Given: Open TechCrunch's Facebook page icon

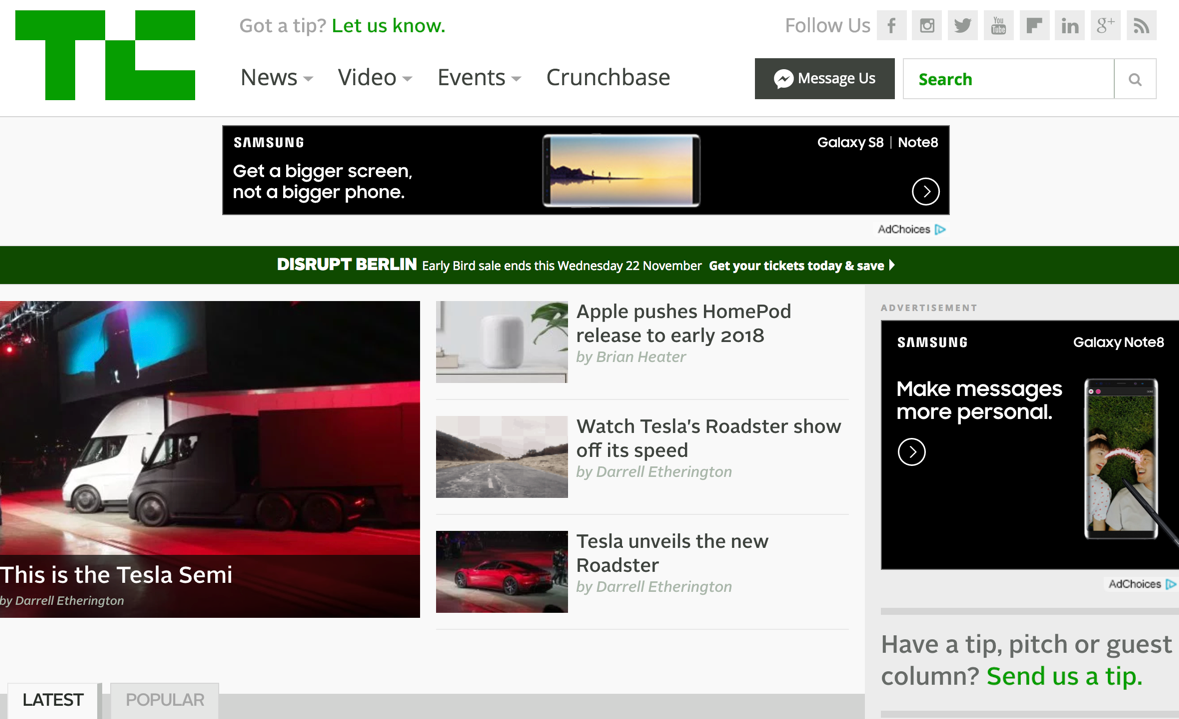Looking at the screenshot, I should pyautogui.click(x=891, y=26).
